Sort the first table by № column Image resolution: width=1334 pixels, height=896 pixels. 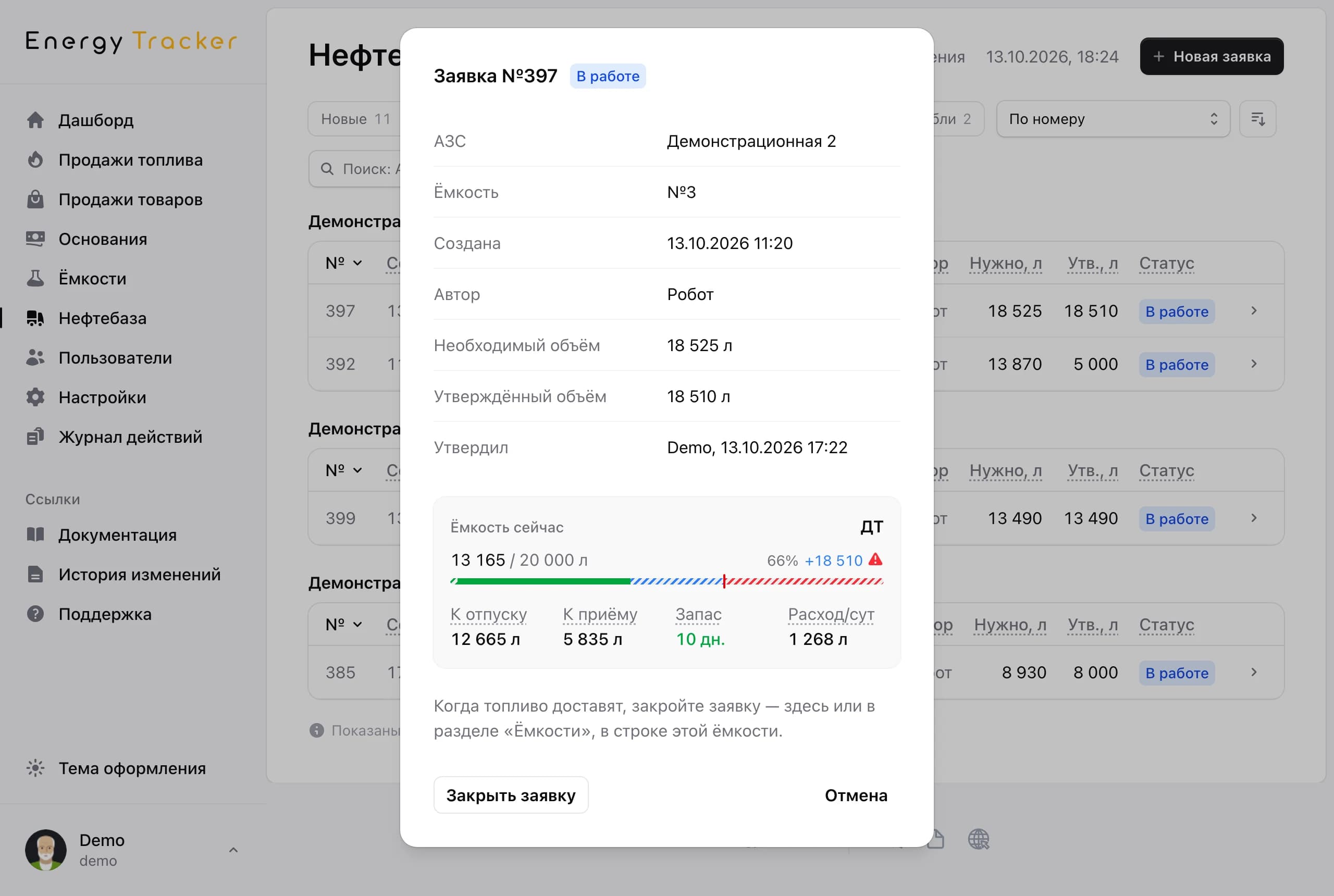pyautogui.click(x=343, y=263)
